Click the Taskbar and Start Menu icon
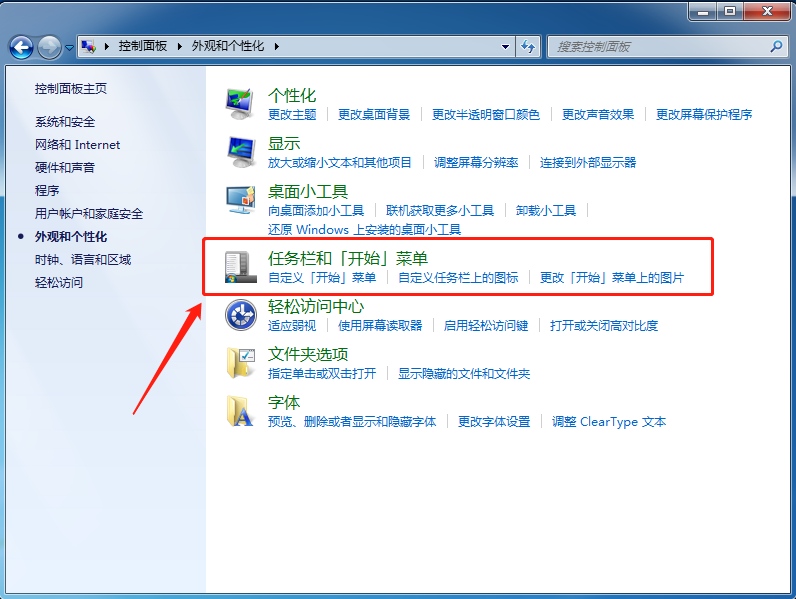The height and width of the screenshot is (599, 796). tap(241, 267)
